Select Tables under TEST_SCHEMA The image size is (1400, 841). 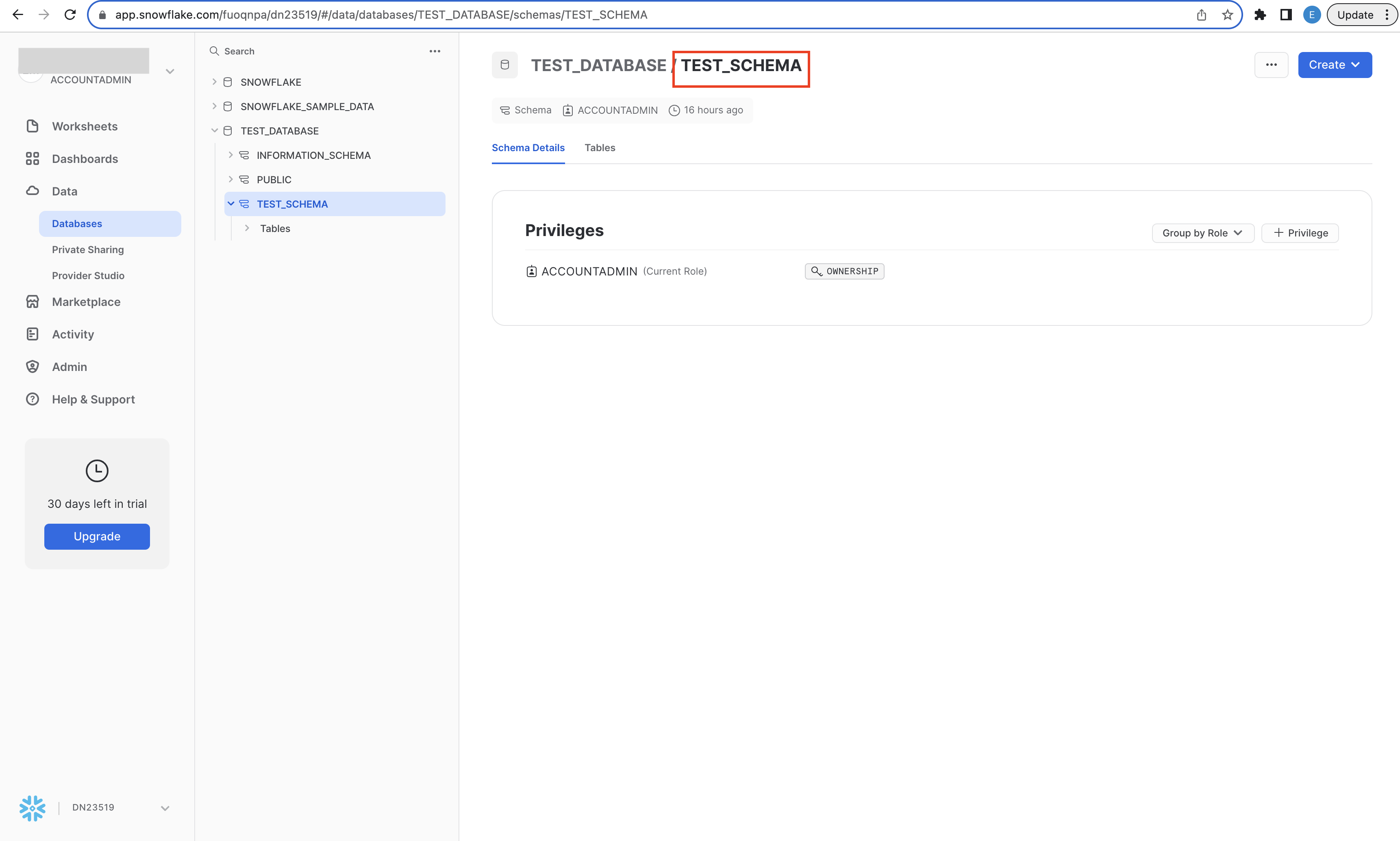(x=275, y=228)
